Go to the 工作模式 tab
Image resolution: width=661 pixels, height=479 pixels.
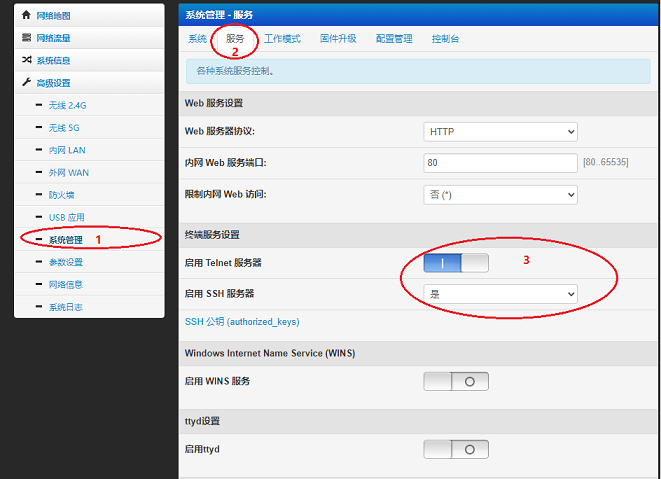click(282, 39)
